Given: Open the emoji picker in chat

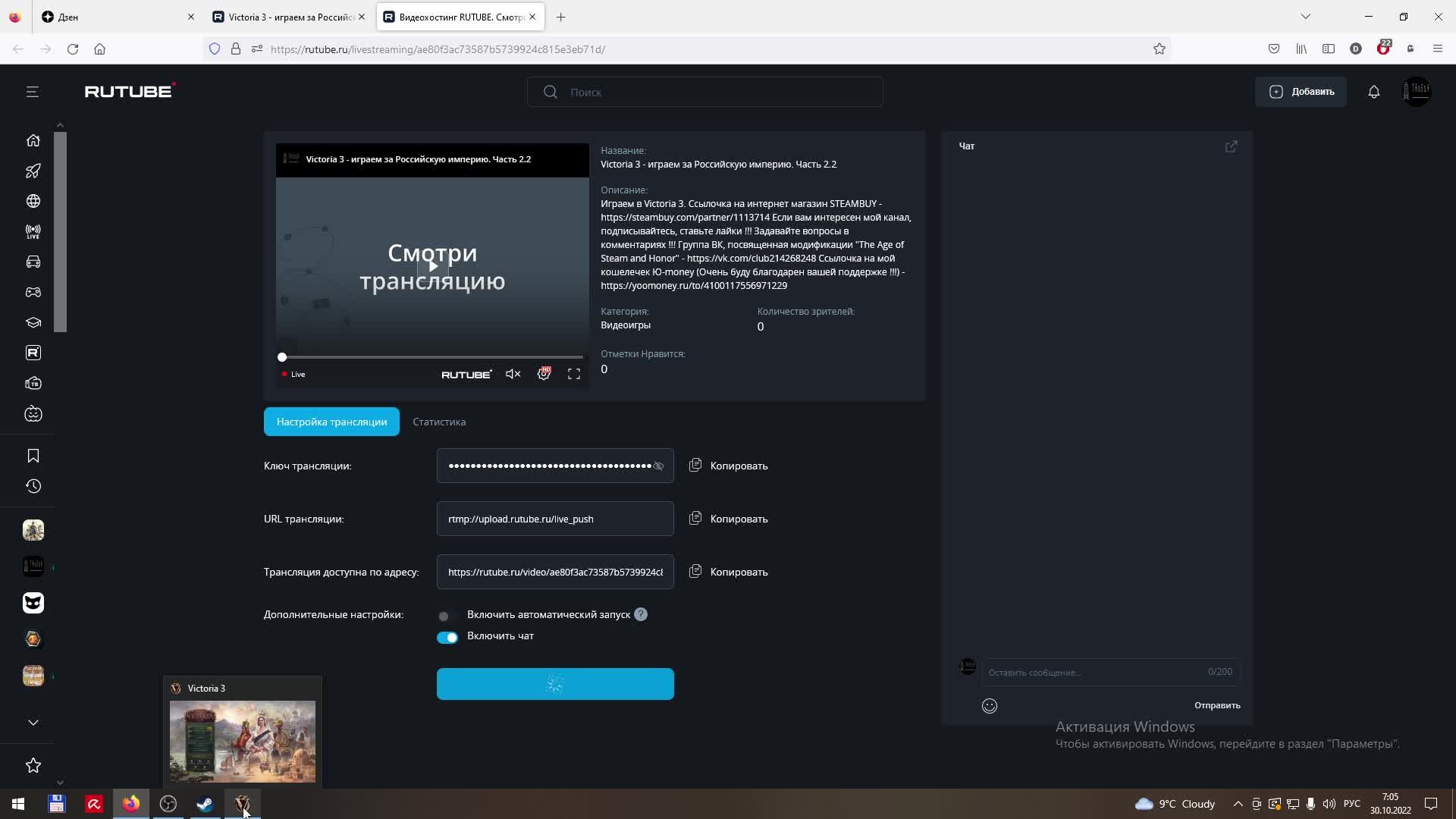Looking at the screenshot, I should pos(989,706).
